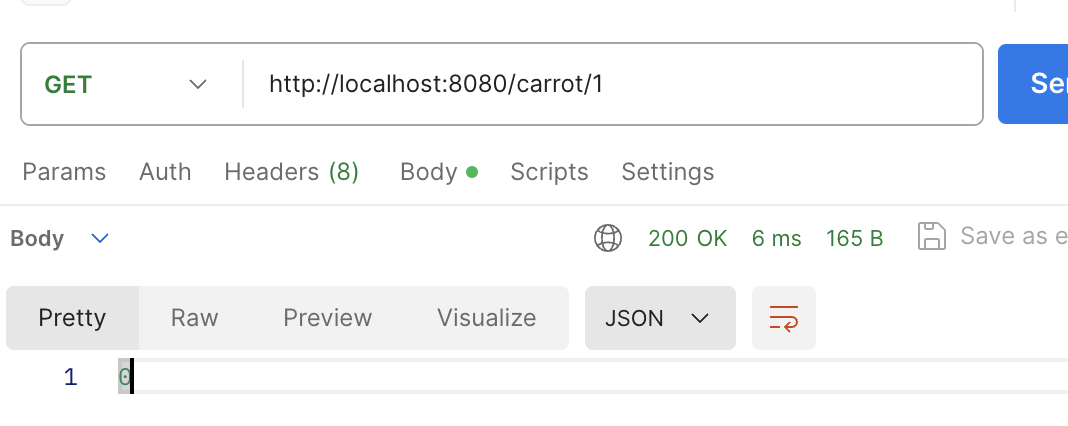Go to the Scripts tab
Screen dimensions: 1068x426
(549, 172)
